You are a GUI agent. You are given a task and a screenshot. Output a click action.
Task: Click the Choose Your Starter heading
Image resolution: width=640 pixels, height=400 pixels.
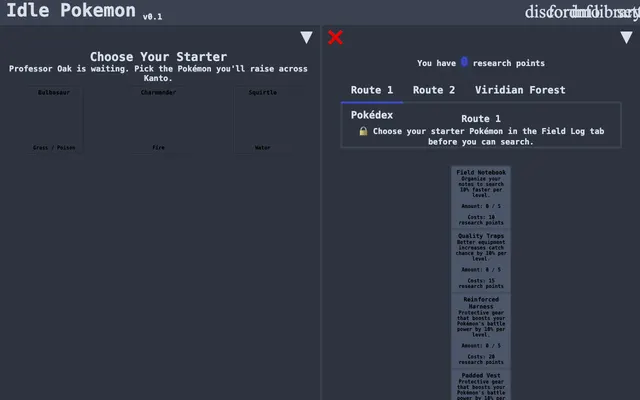tap(158, 57)
